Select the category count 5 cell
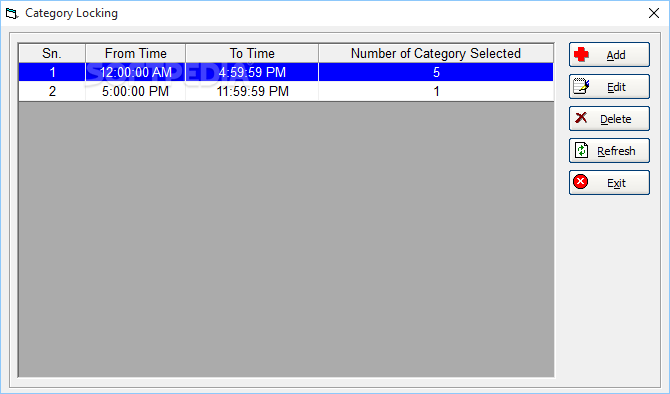 tap(436, 72)
